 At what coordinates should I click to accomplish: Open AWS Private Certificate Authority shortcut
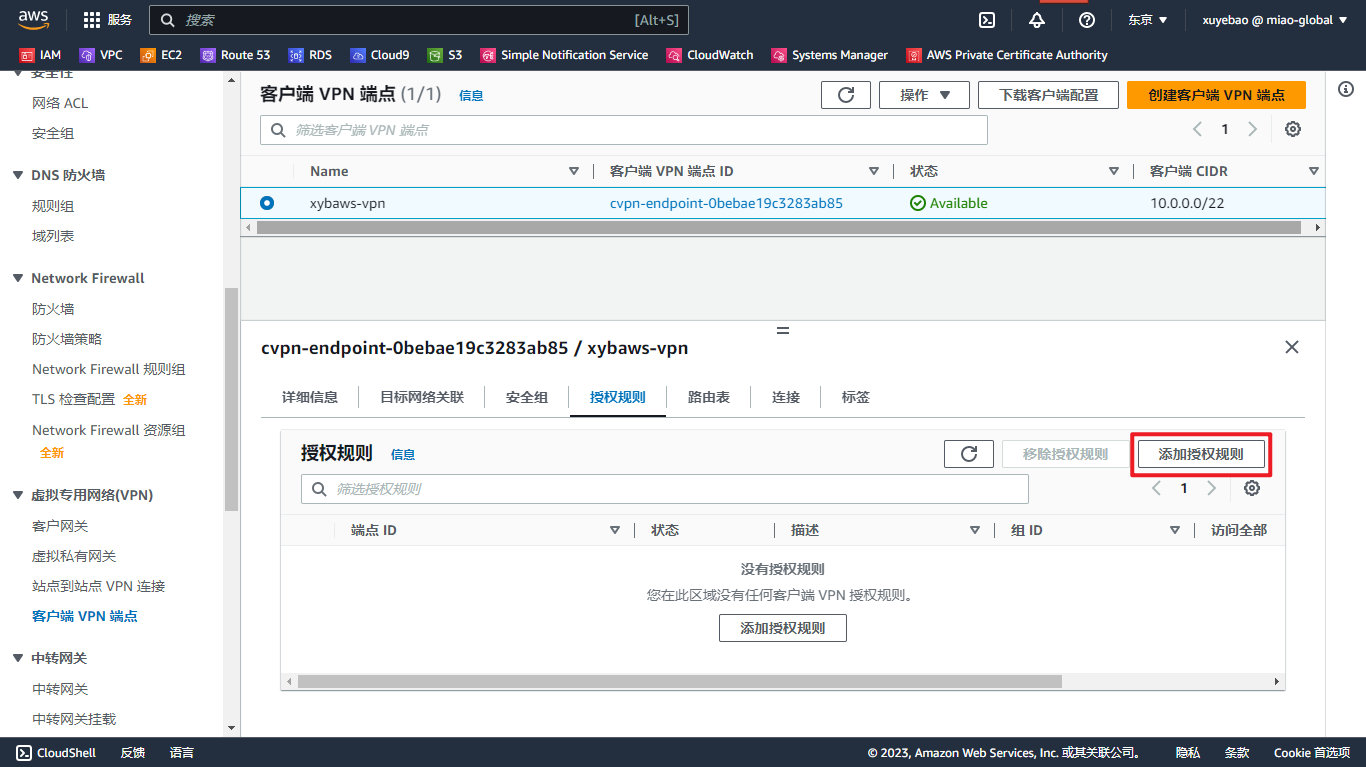coord(1007,55)
